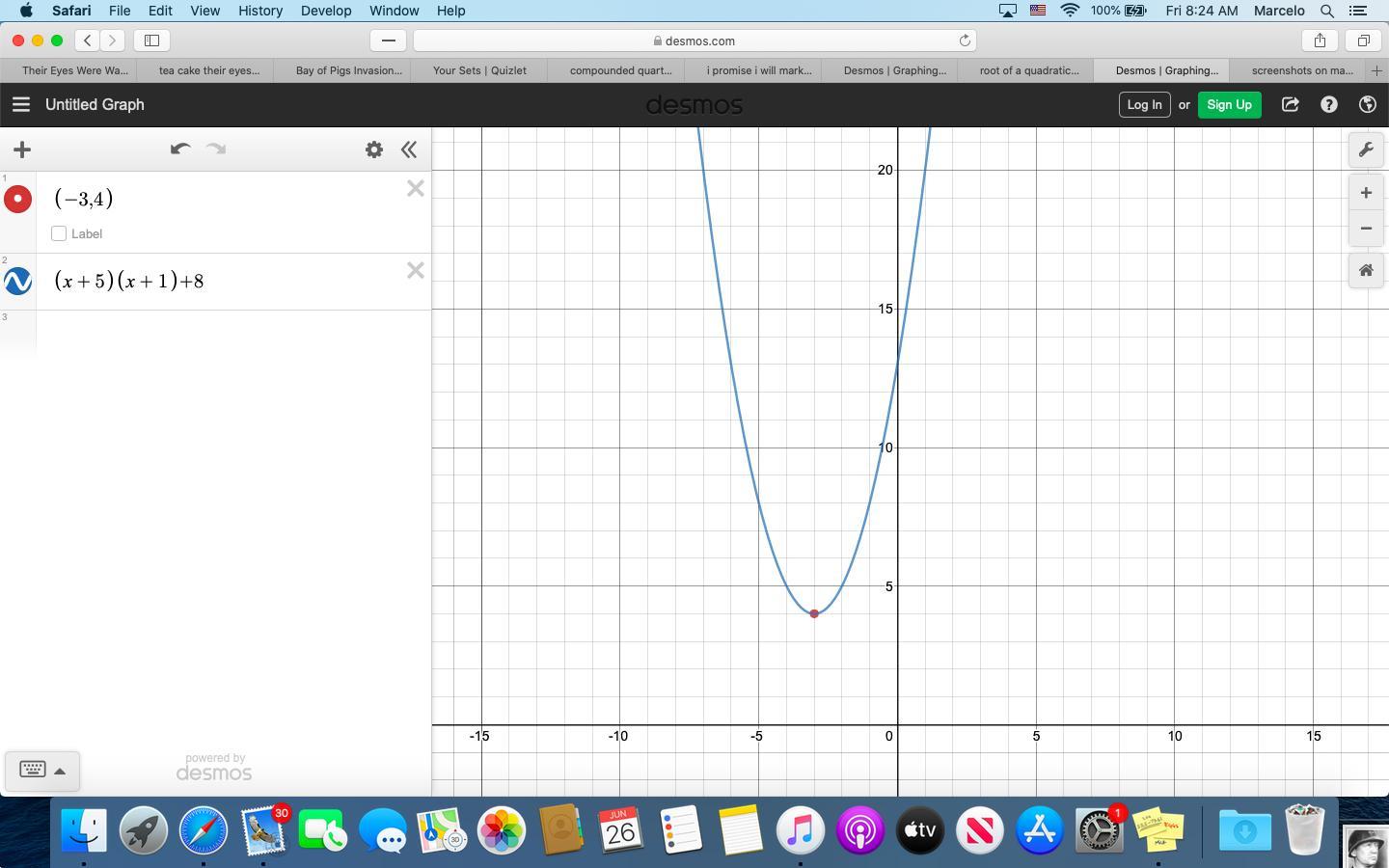Open Launchpad from the Dock
Screen dimensions: 1389x868
(x=144, y=829)
